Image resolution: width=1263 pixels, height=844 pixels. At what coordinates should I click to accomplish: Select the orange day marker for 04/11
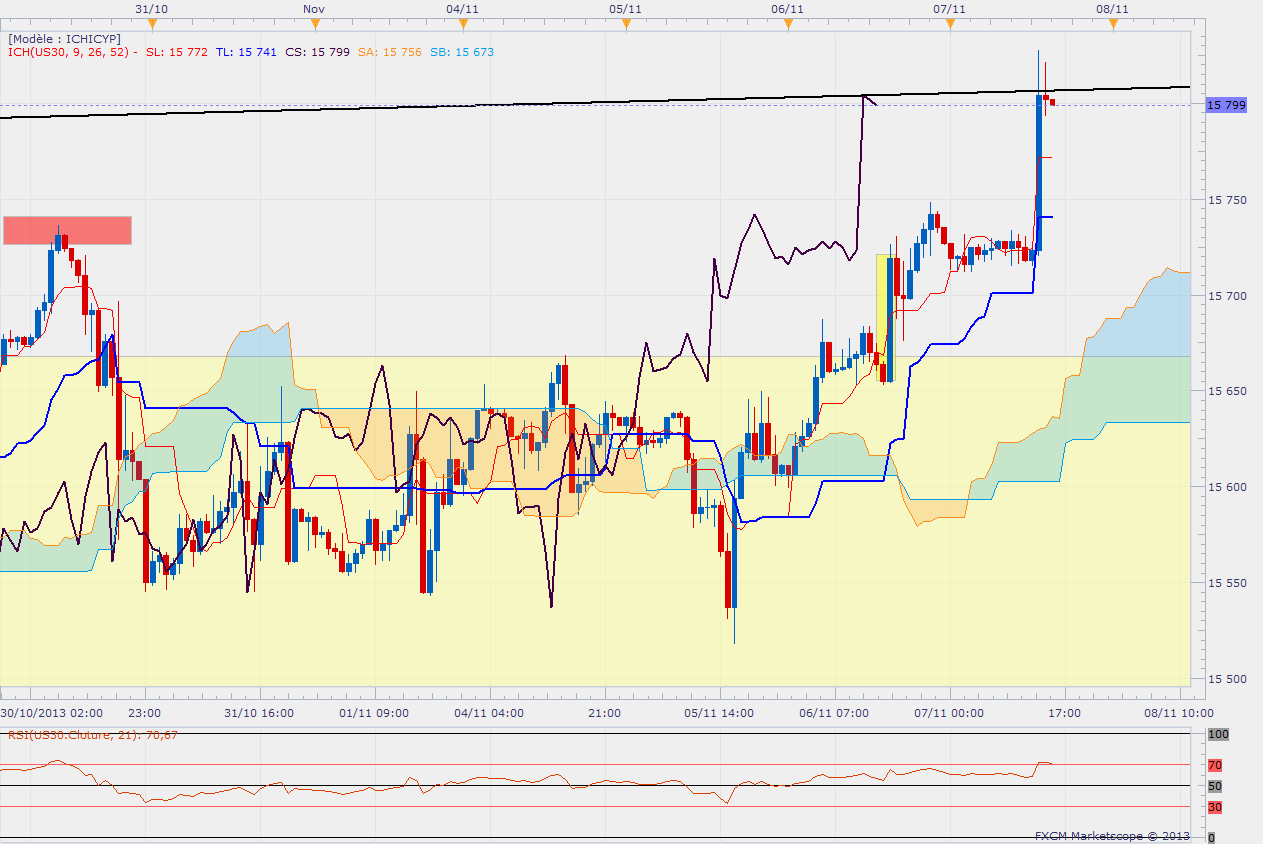[x=461, y=25]
